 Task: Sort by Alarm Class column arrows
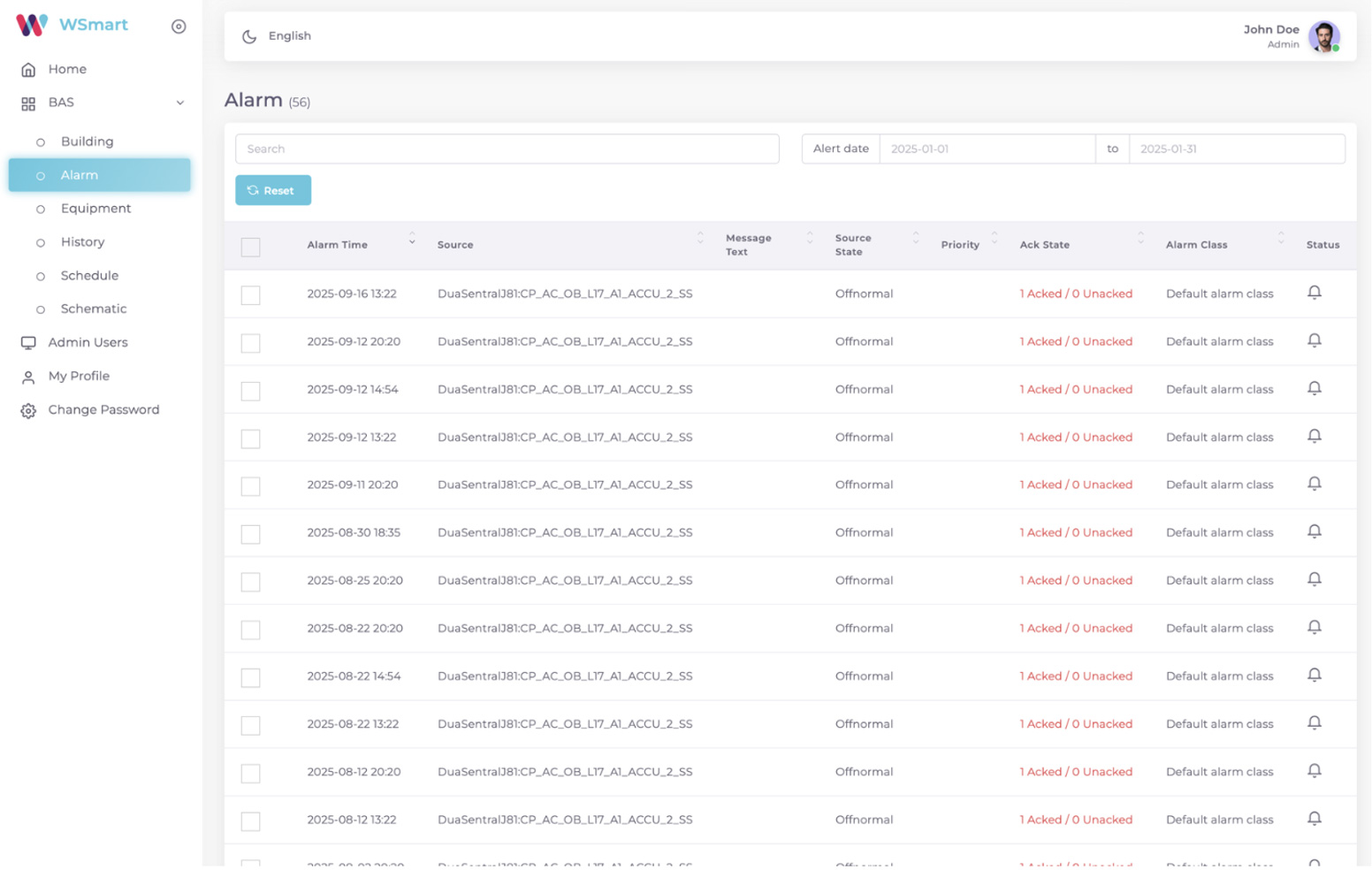pyautogui.click(x=1281, y=238)
